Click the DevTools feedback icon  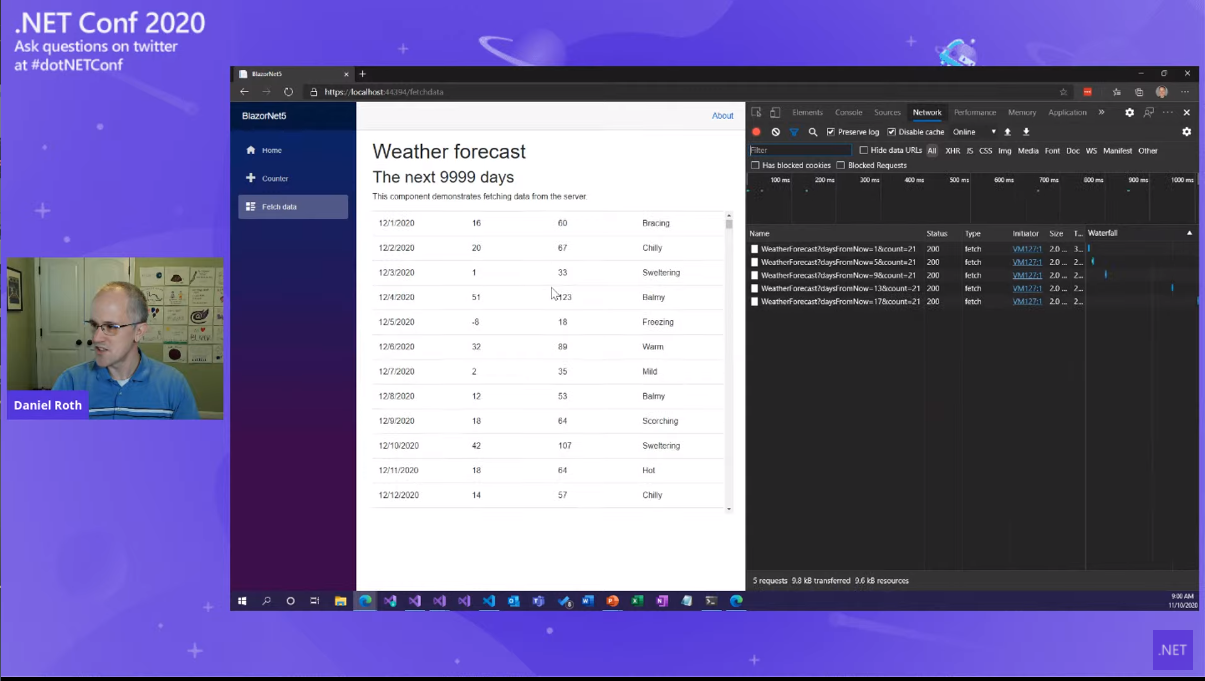click(x=1149, y=112)
